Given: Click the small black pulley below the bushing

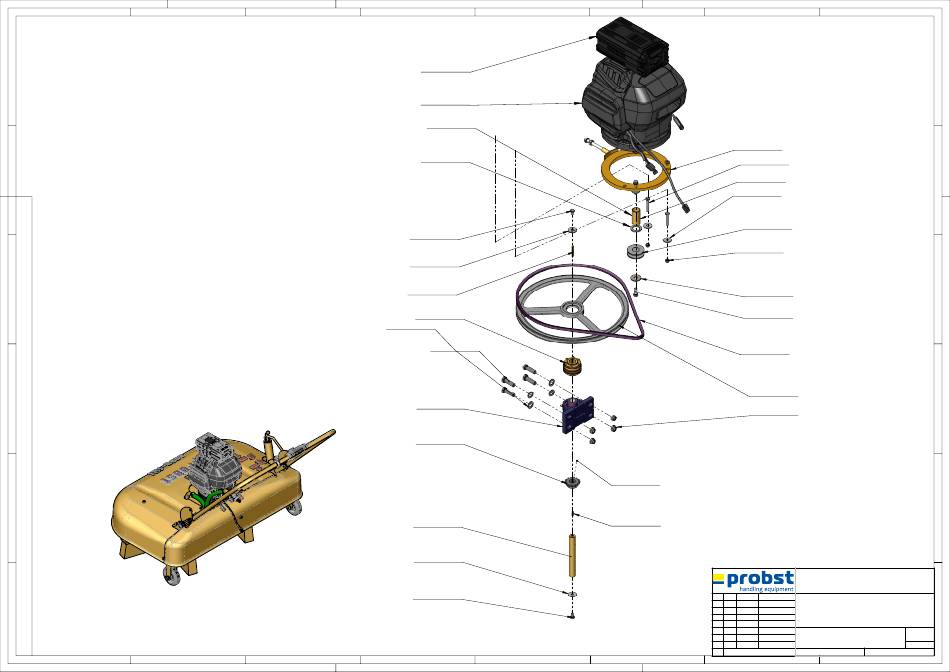Looking at the screenshot, I should [x=633, y=251].
